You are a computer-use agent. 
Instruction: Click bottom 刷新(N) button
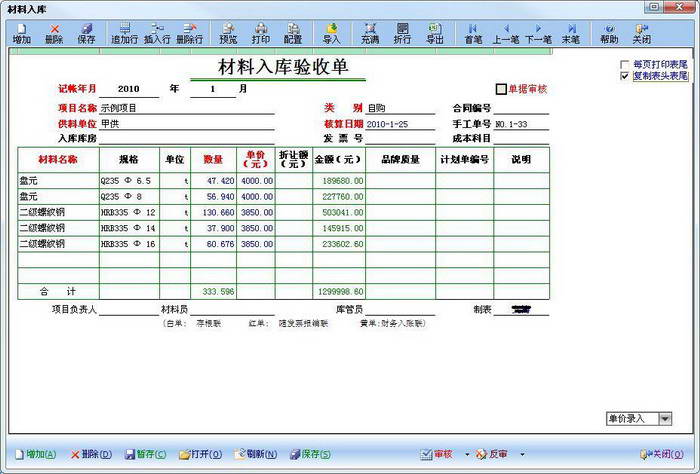tap(256, 454)
